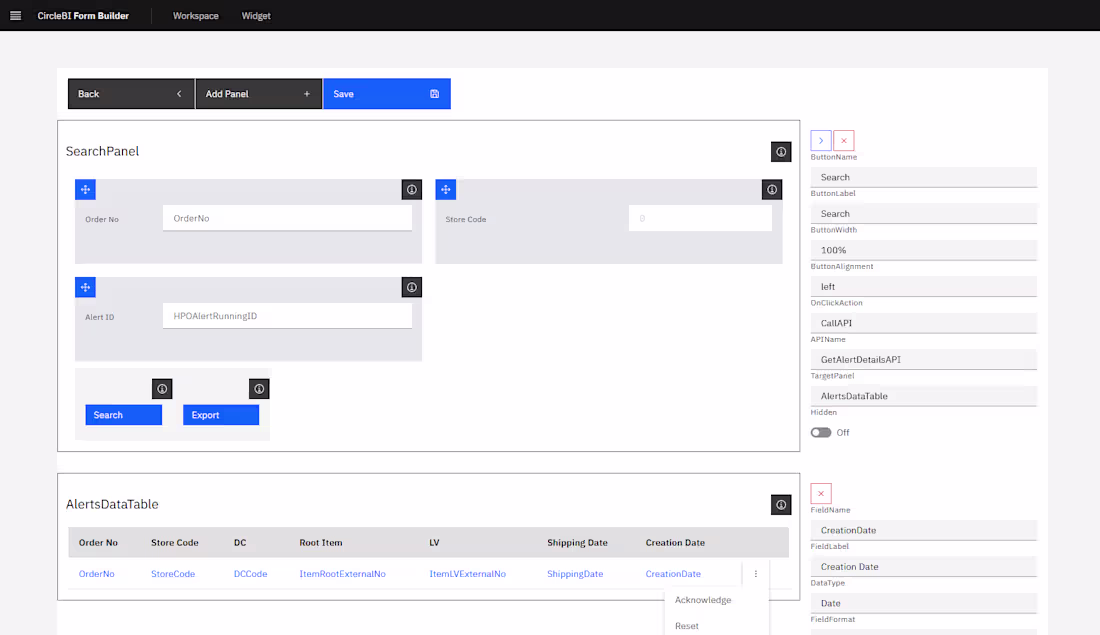Screen dimensions: 1100x635
Task: Open the ButtonAlignment field showing left
Action: point(923,286)
